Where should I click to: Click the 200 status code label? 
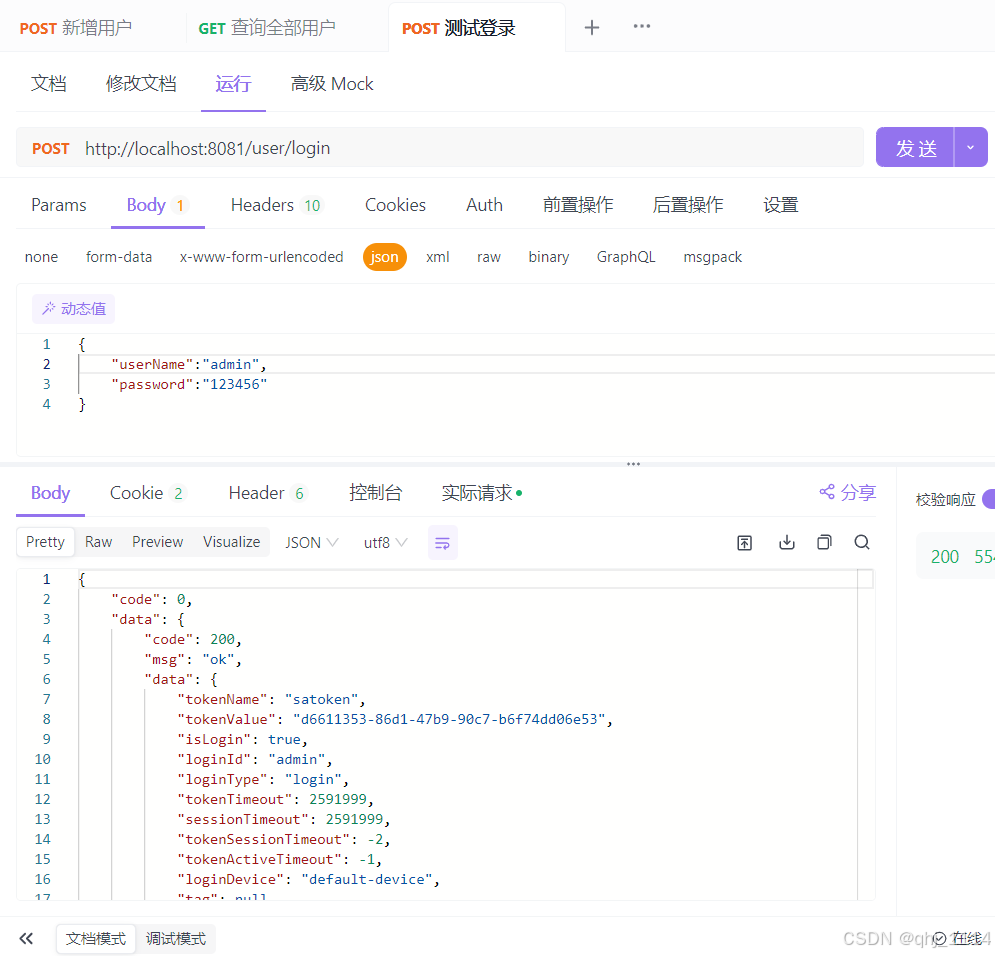pos(944,557)
